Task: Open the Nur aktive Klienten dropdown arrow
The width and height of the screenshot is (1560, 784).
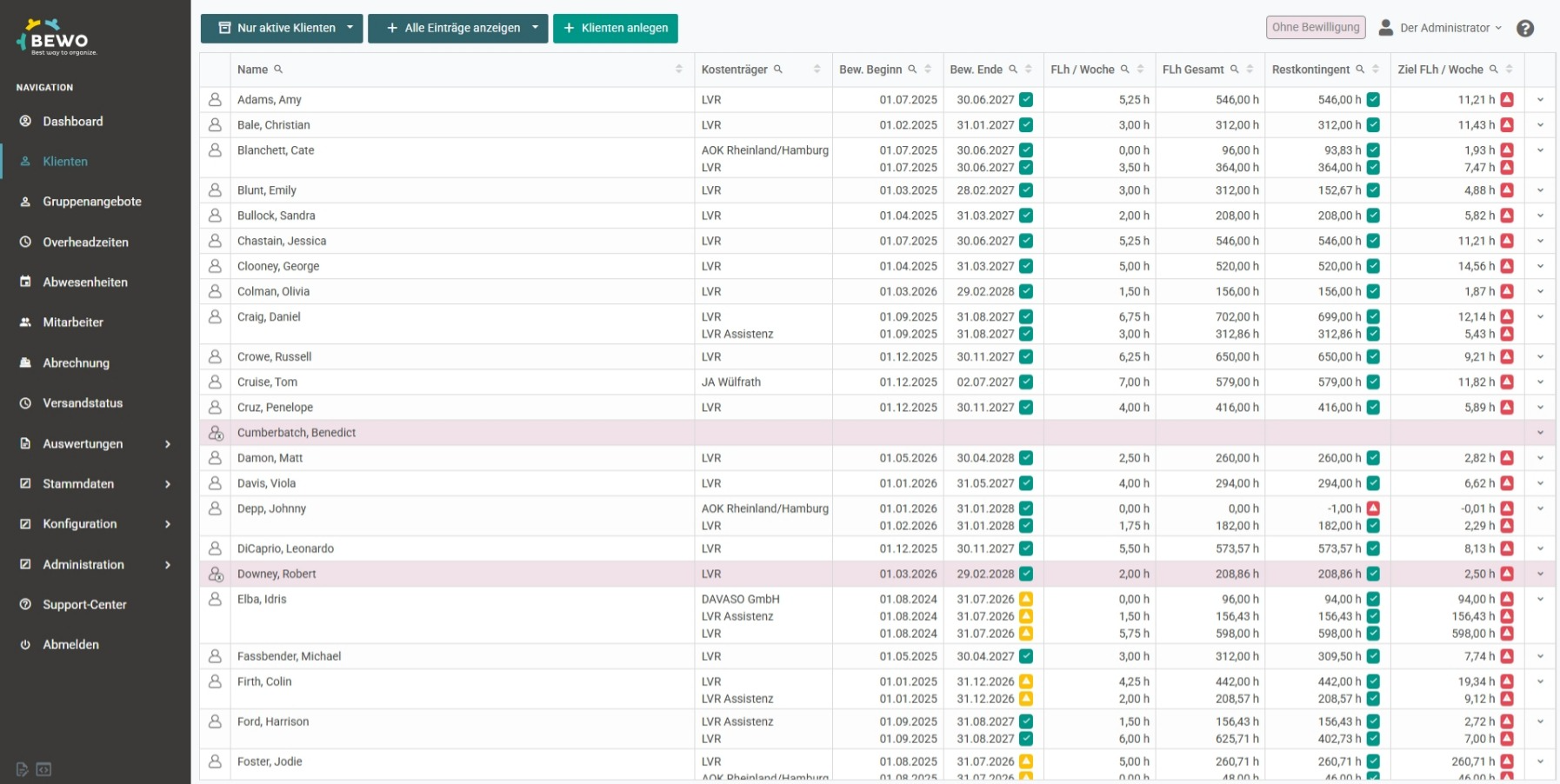Action: [x=350, y=28]
